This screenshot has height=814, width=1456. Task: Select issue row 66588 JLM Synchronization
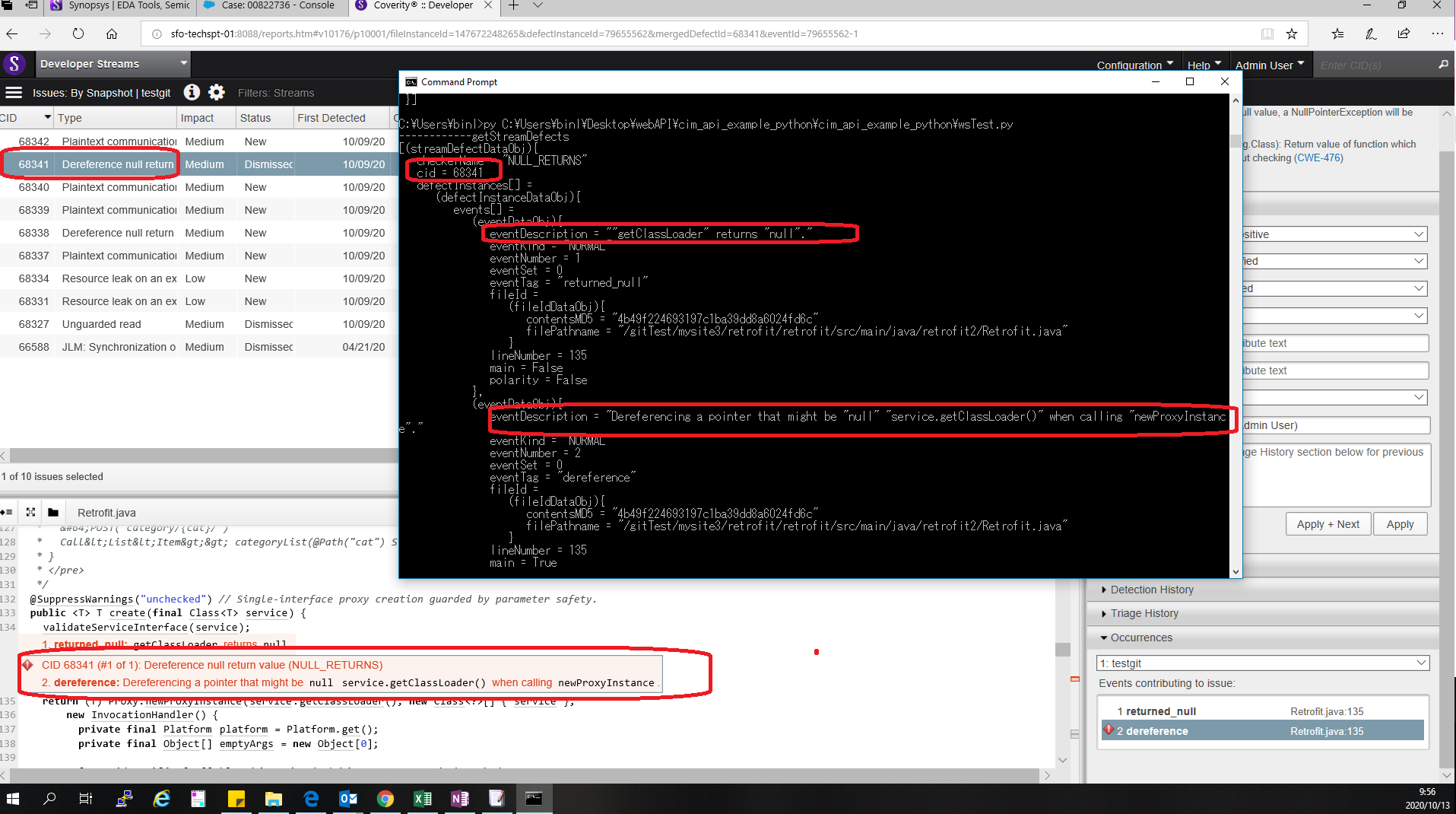point(198,347)
